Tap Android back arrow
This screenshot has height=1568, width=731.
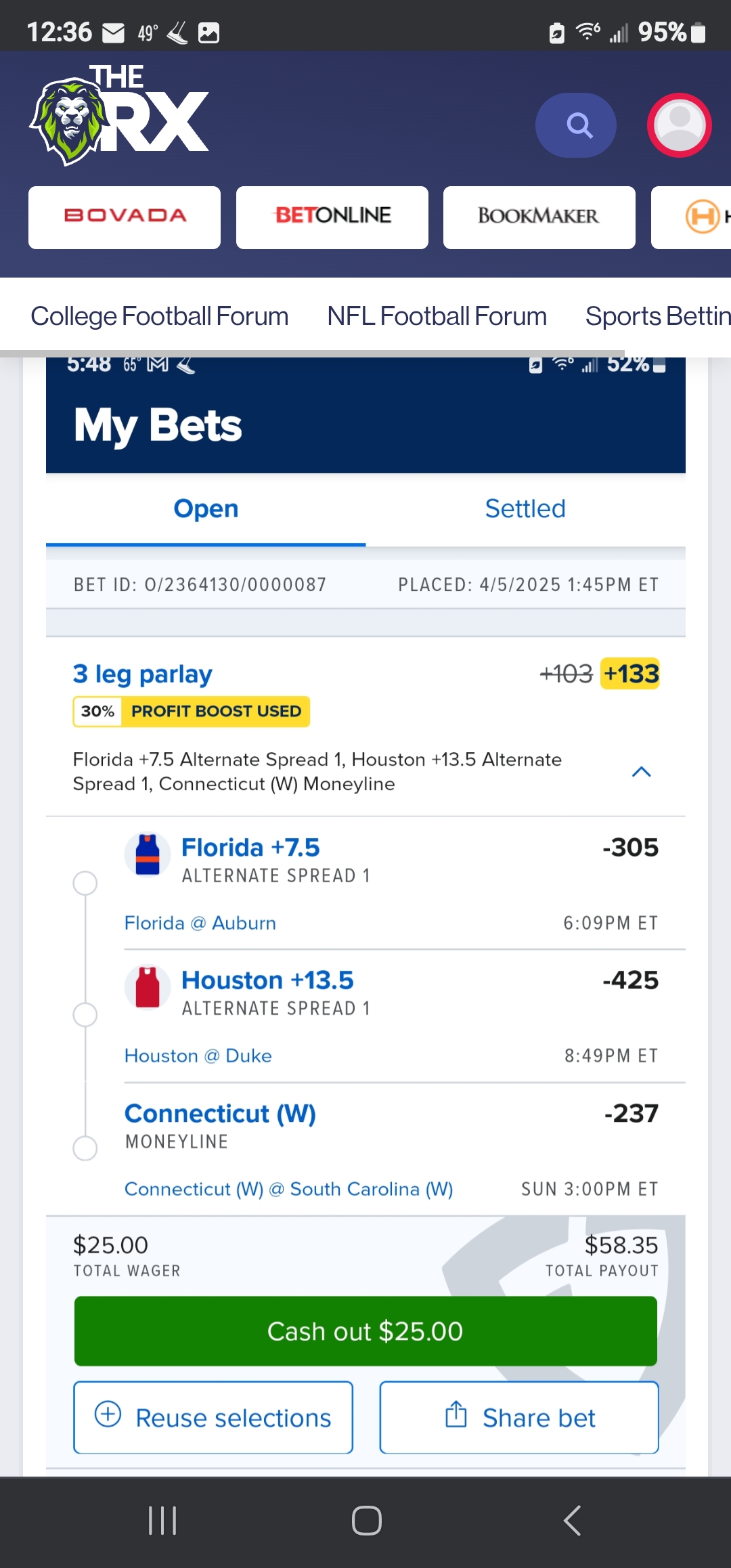pos(572,1521)
